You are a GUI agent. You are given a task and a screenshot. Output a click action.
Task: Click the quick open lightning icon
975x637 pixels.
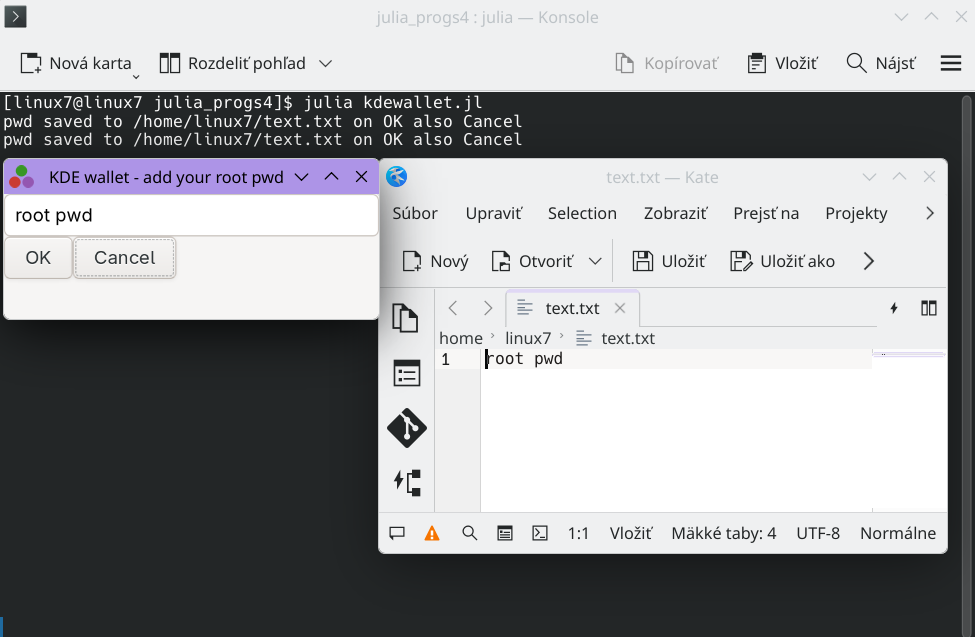894,308
